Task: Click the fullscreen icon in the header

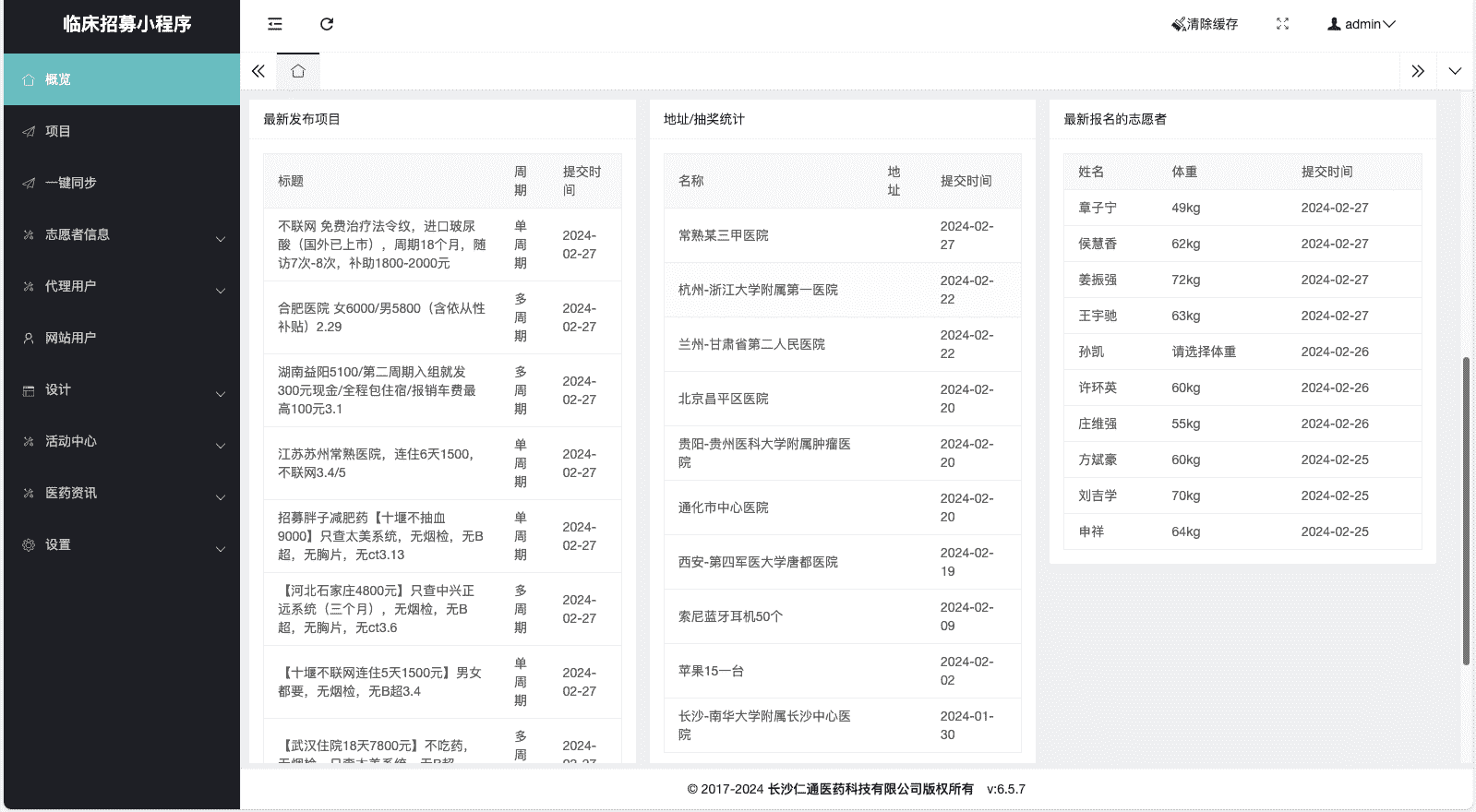Action: coord(1282,24)
